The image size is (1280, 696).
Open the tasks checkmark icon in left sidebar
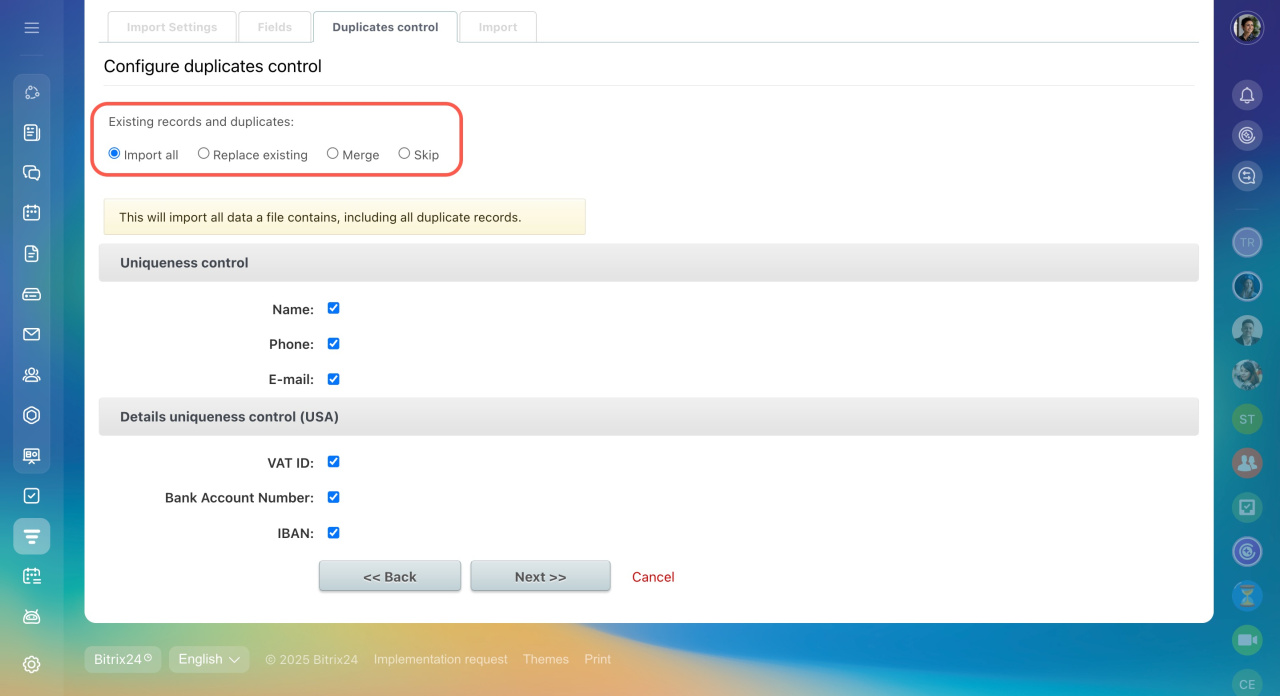(32, 495)
